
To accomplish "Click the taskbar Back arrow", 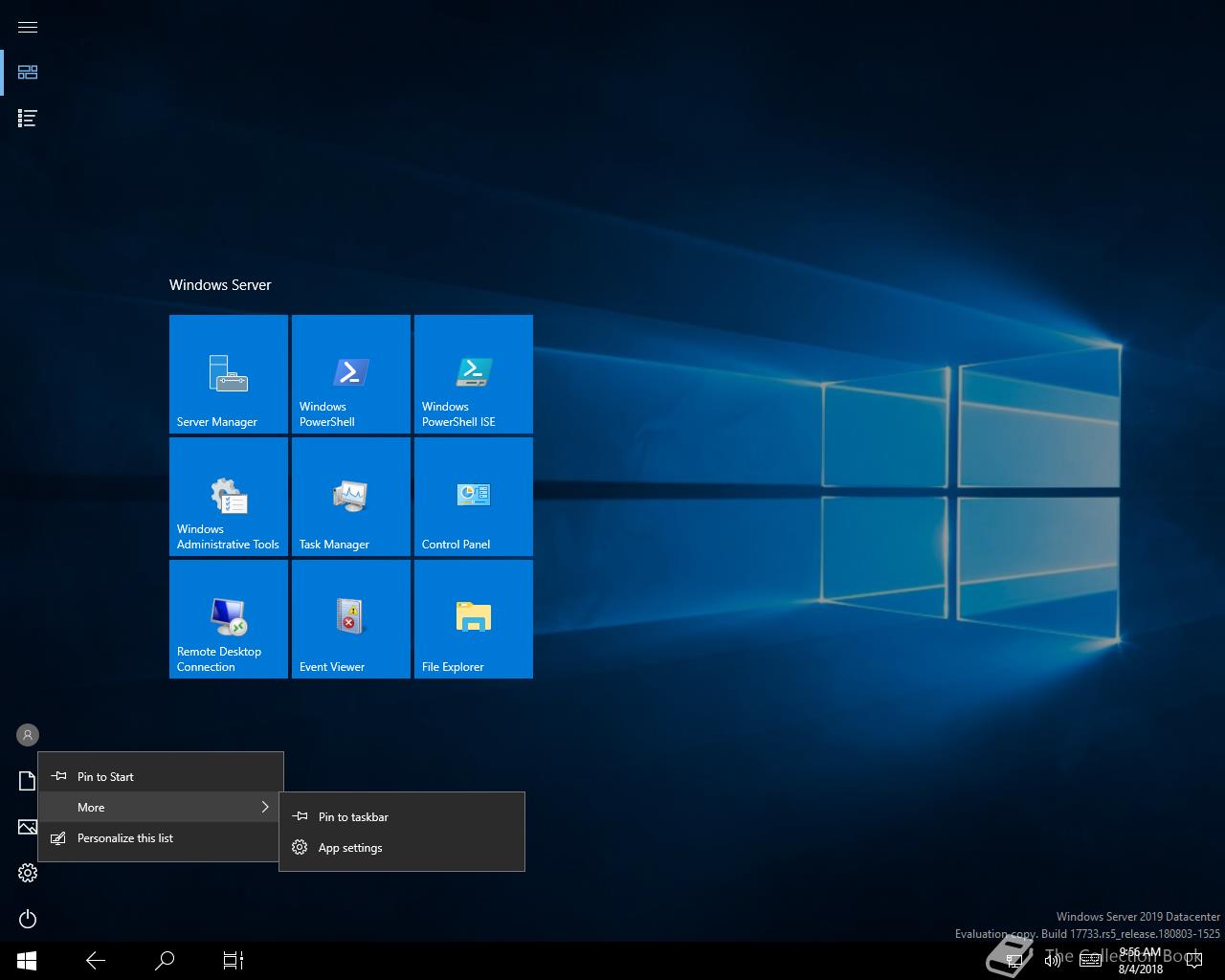I will (x=96, y=960).
